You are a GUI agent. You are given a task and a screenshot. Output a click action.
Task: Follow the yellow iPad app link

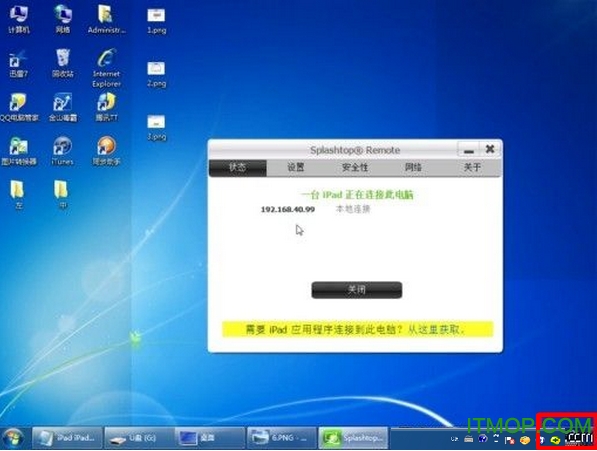pos(357,330)
